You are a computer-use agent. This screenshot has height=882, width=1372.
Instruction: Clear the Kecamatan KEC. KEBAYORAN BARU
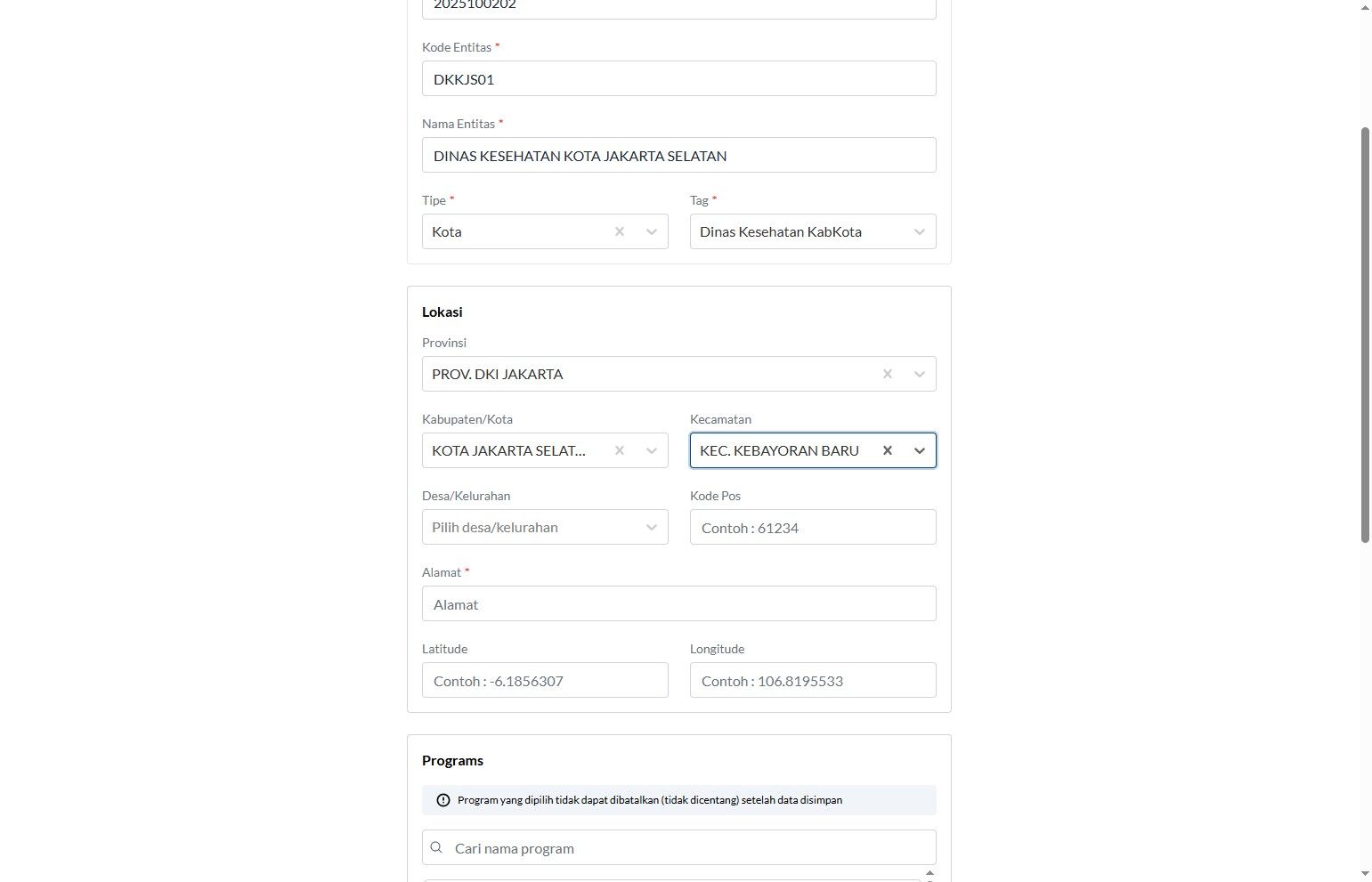888,450
